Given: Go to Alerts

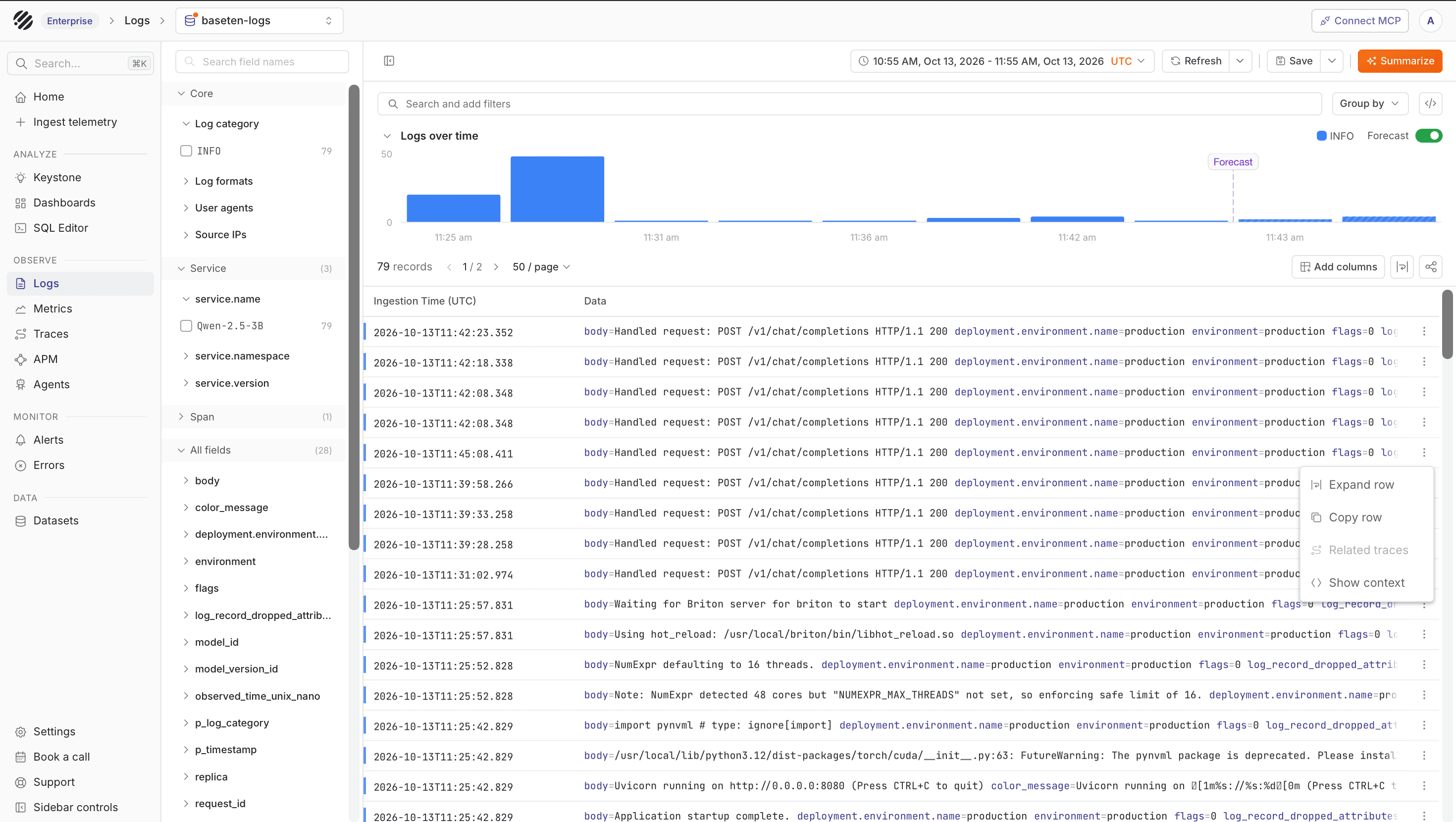Looking at the screenshot, I should 48,440.
